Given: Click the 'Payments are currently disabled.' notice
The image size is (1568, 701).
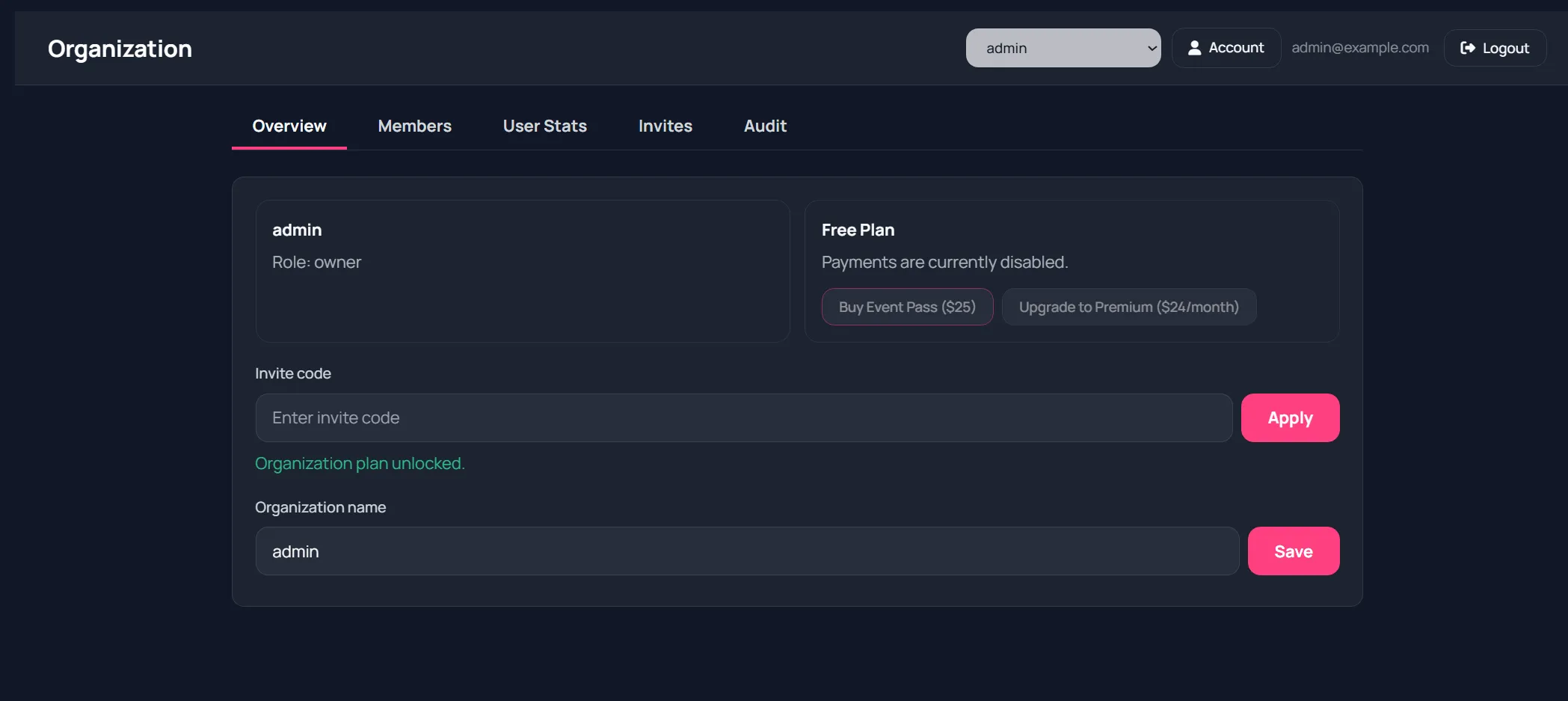Looking at the screenshot, I should coord(944,263).
